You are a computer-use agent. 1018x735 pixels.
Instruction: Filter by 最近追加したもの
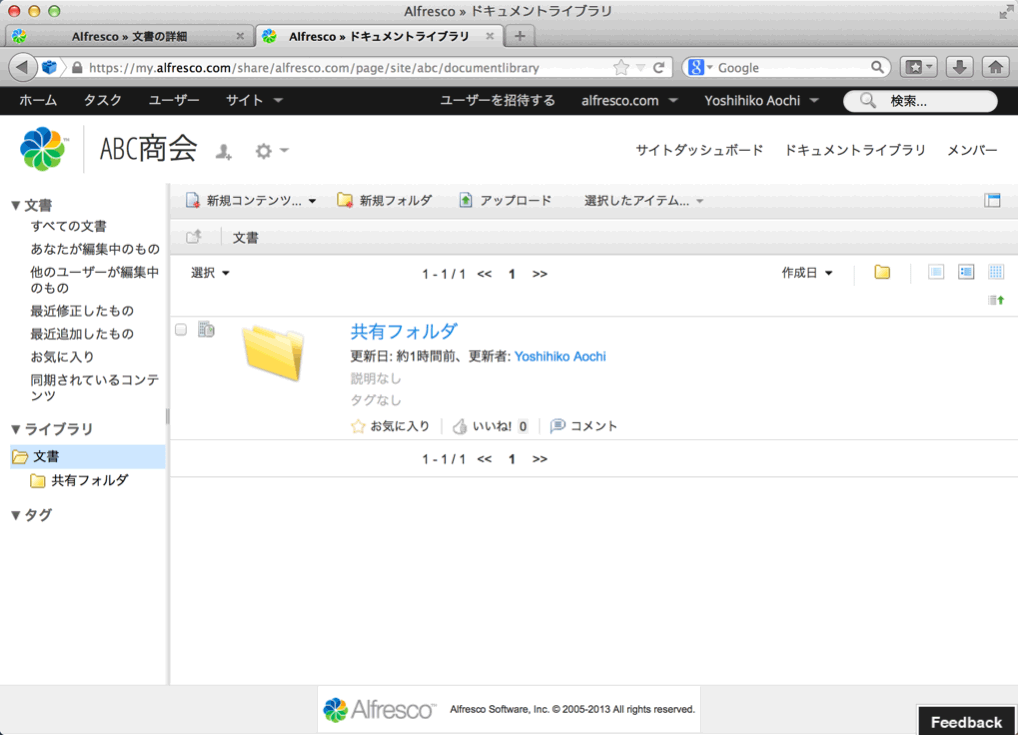(x=82, y=334)
